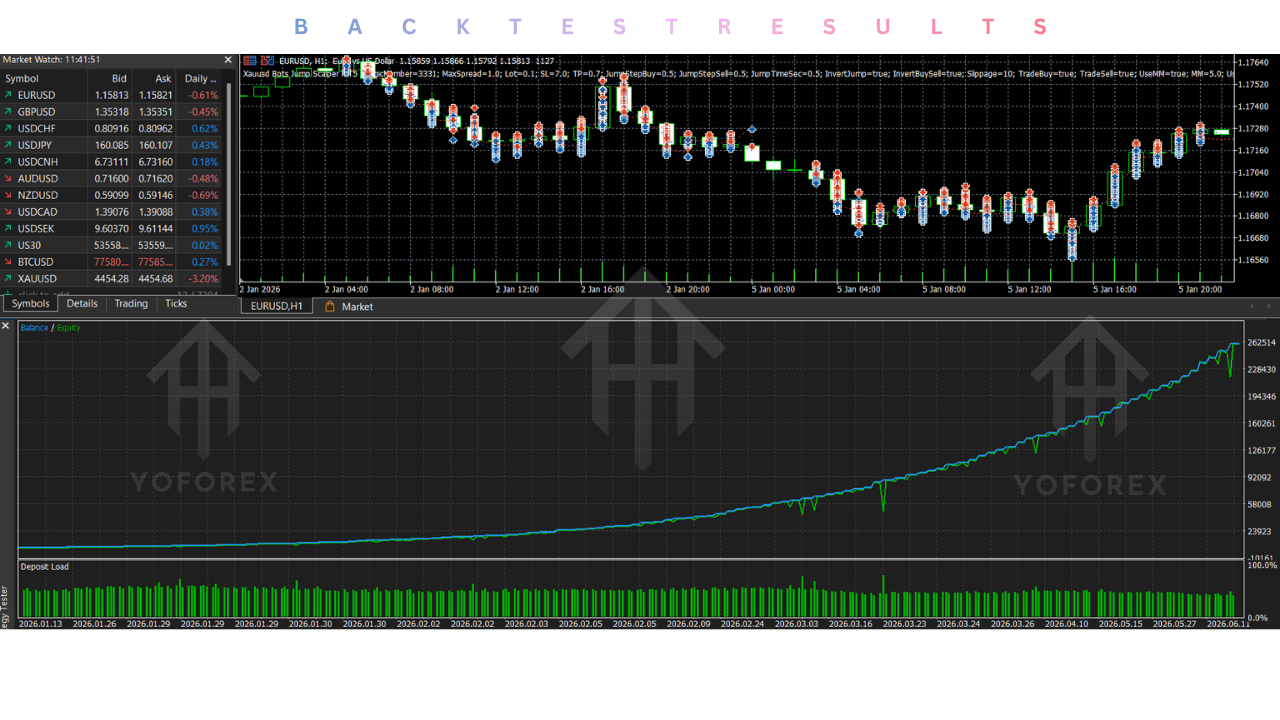Click the red down arrow beside AUDUSD

tap(9, 178)
